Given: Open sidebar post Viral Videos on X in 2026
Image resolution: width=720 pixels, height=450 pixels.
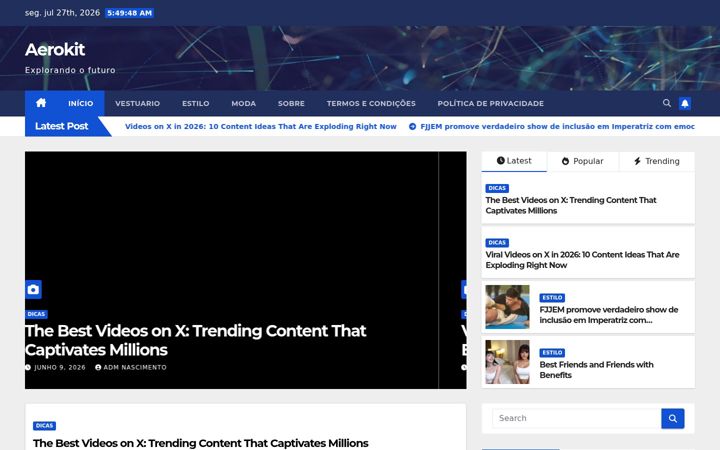Looking at the screenshot, I should 582,260.
